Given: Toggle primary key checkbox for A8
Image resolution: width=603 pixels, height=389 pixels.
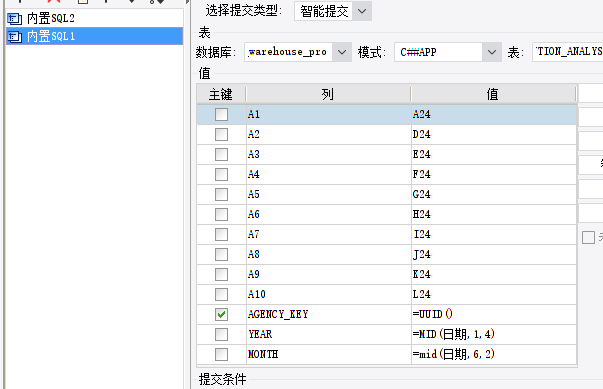Looking at the screenshot, I should pyautogui.click(x=221, y=254).
